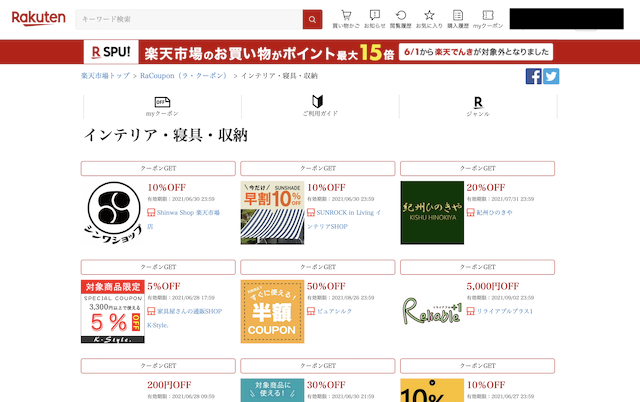Image resolution: width=640 pixels, height=402 pixels.
Task: Click the shop icon beside Shinwa Shop
Action: click(x=151, y=212)
